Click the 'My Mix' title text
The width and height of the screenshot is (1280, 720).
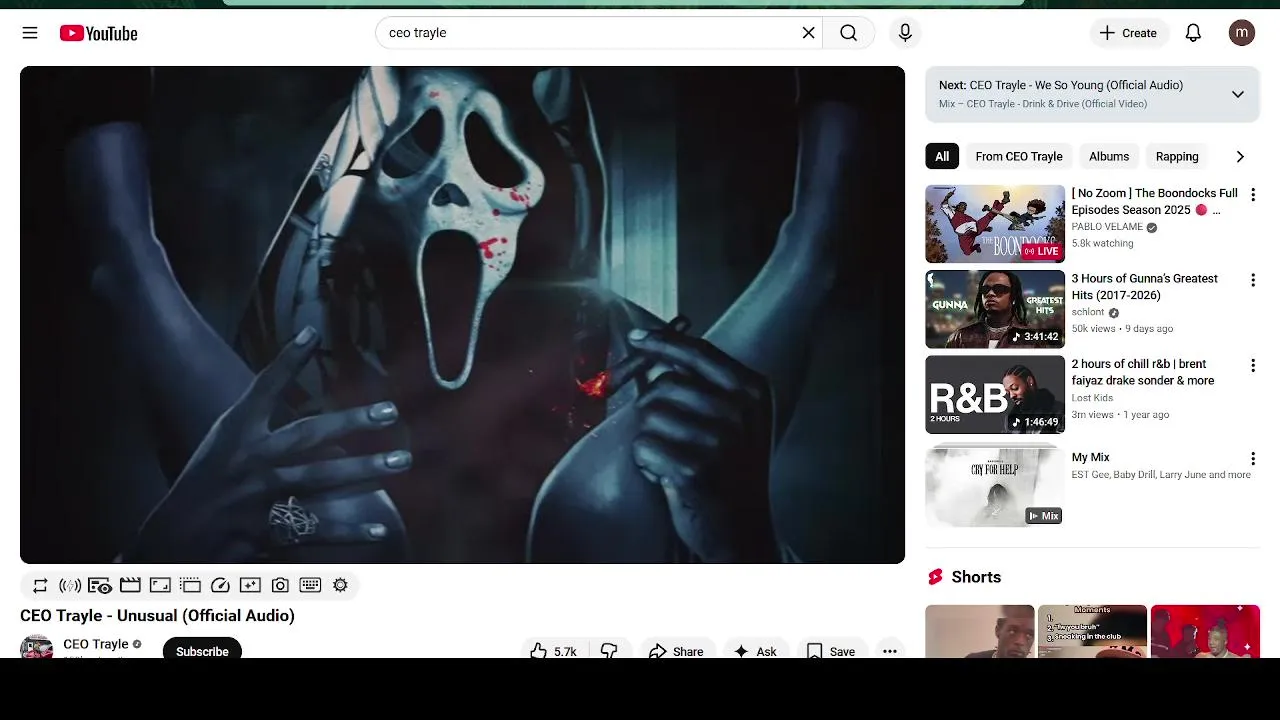click(1090, 457)
